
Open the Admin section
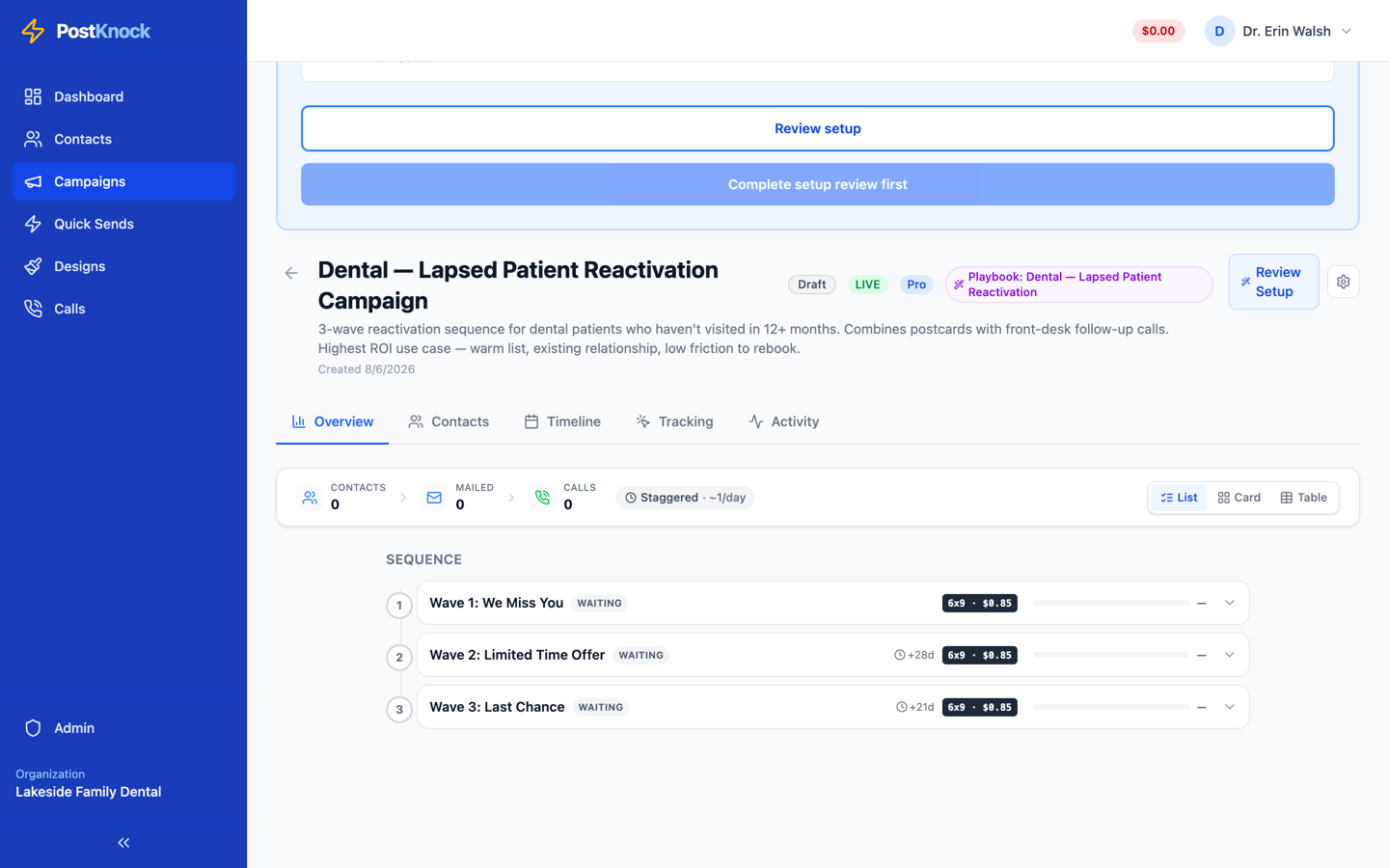tap(123, 728)
